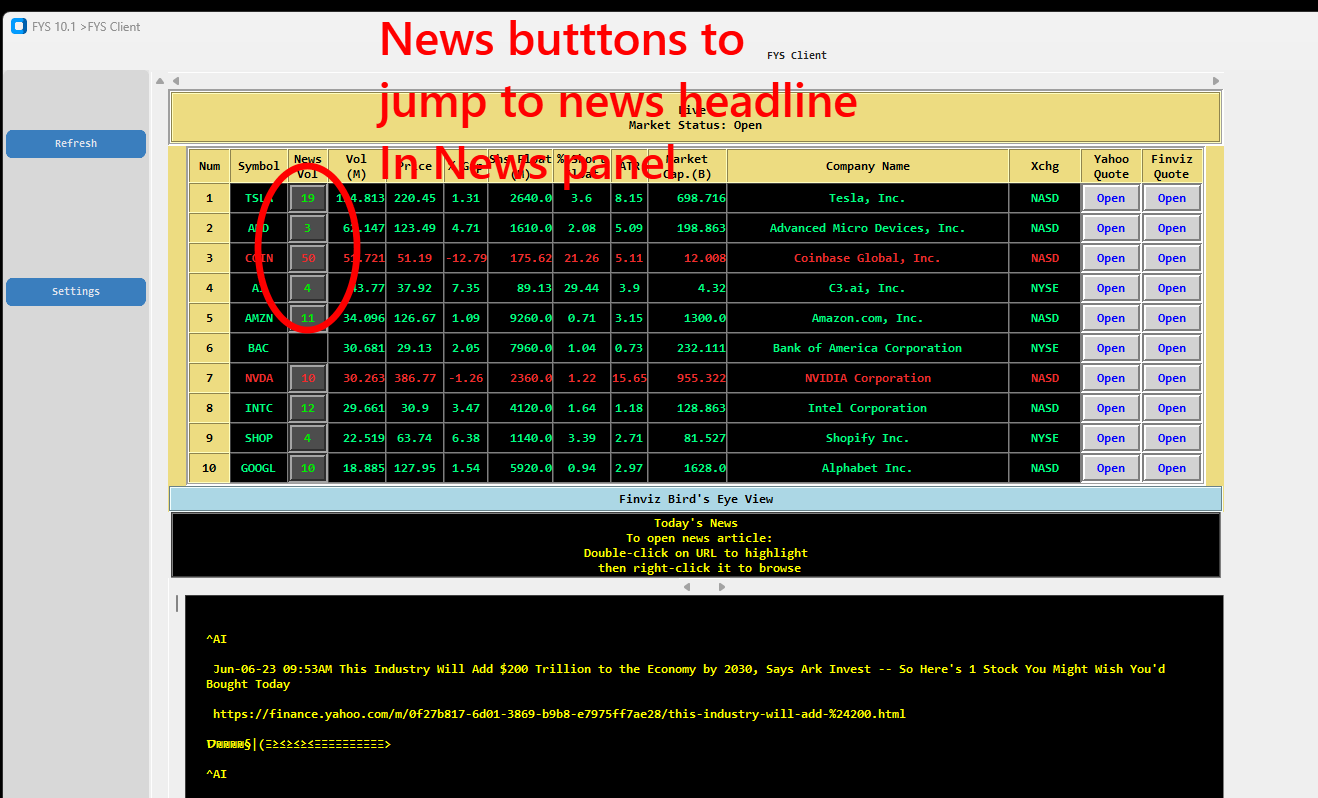
Task: Open the Settings button in sidebar
Action: tap(76, 292)
